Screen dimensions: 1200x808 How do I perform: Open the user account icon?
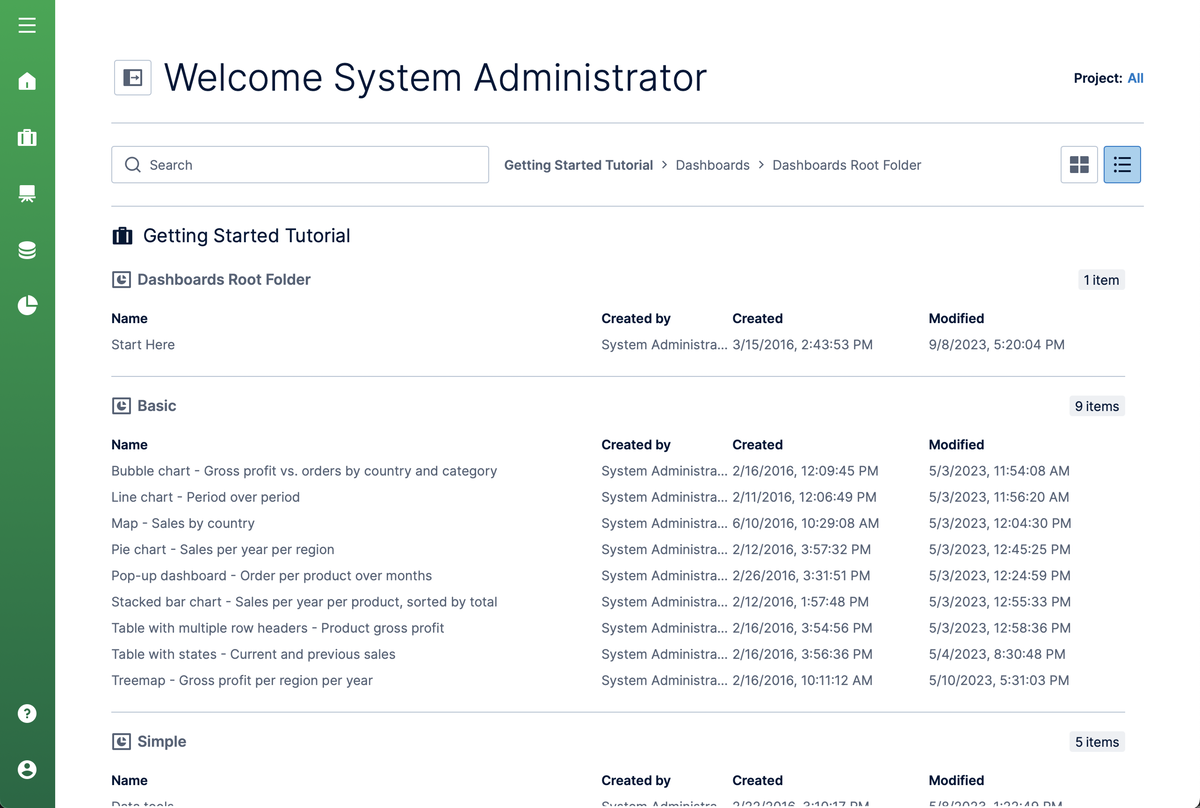click(27, 769)
